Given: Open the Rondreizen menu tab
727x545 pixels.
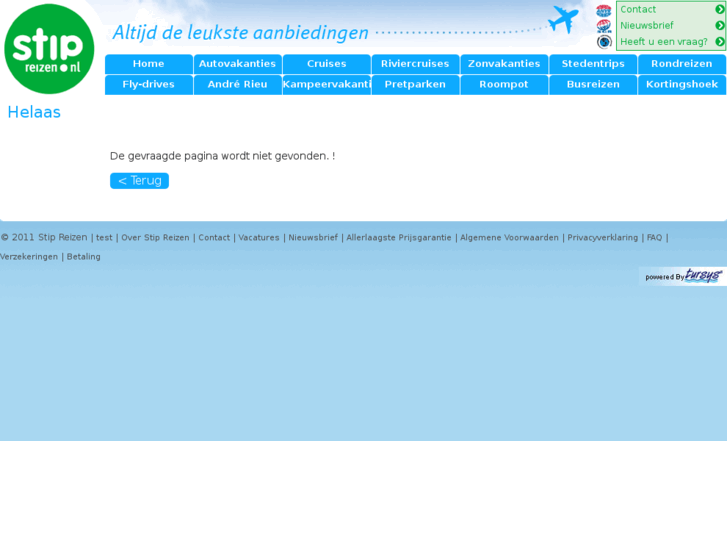Looking at the screenshot, I should point(682,64).
